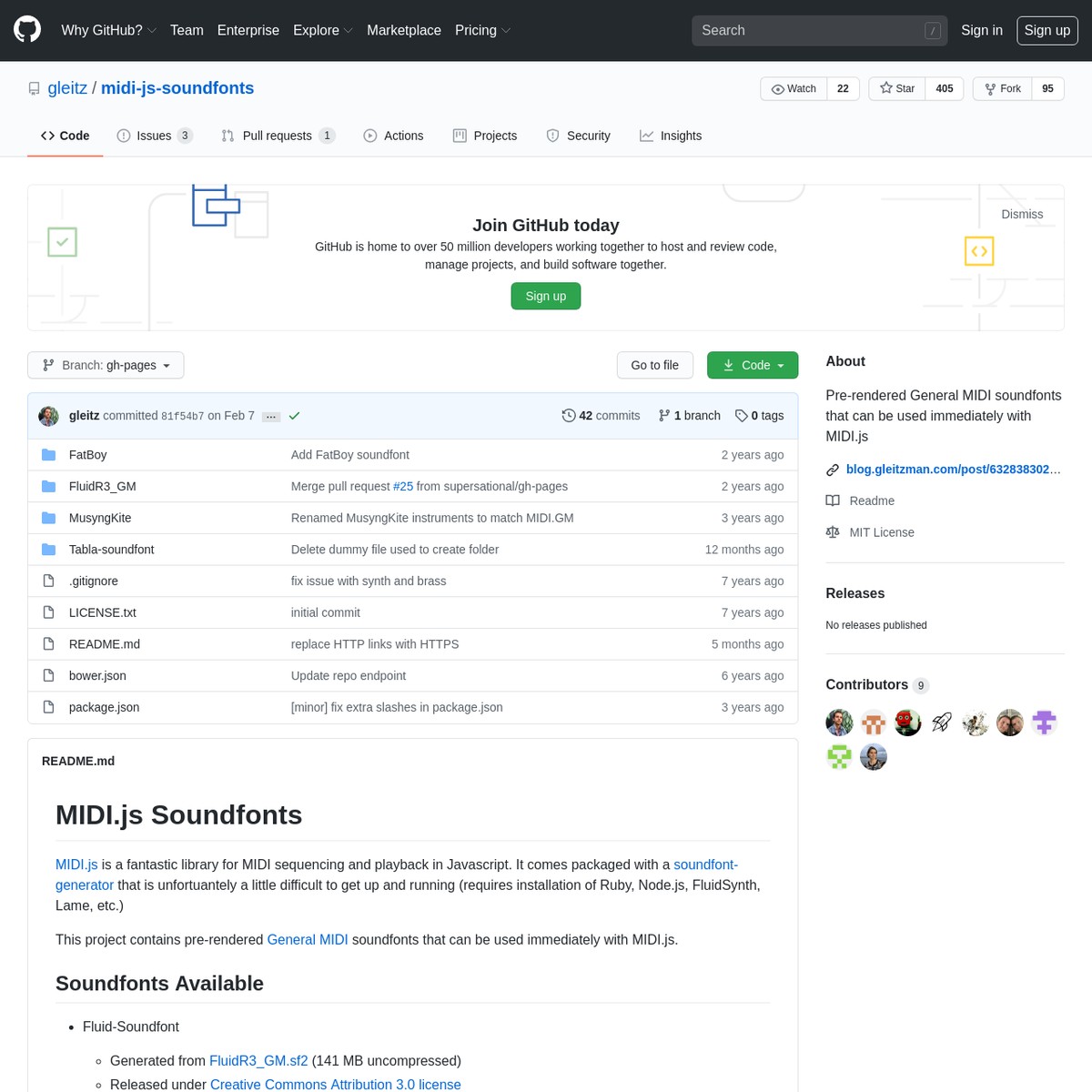Open the green Code download dropdown
This screenshot has width=1092, height=1092.
pos(753,365)
